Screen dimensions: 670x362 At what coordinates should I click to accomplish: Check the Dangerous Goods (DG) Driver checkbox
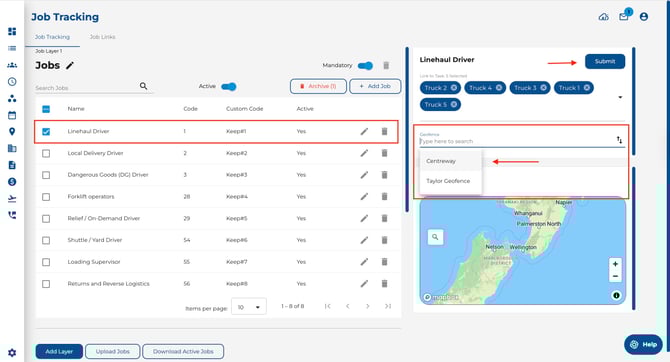point(46,175)
